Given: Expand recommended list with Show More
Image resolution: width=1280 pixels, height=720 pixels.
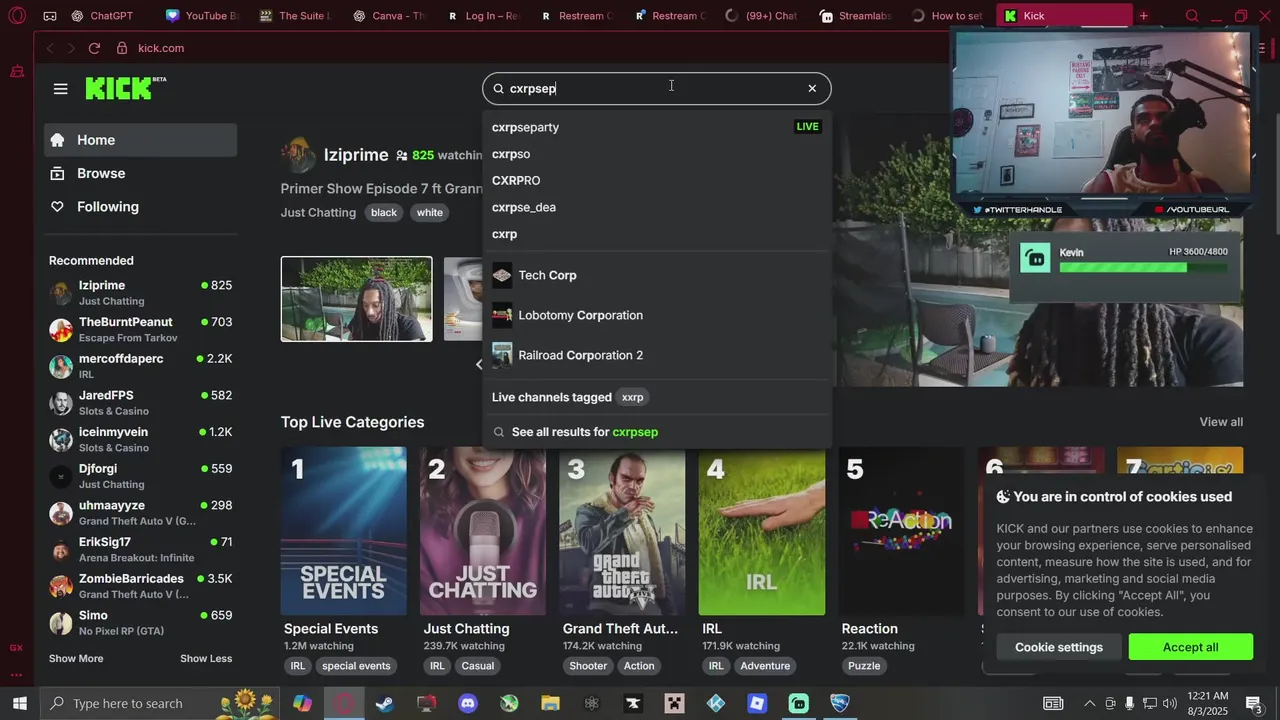Looking at the screenshot, I should coord(76,658).
